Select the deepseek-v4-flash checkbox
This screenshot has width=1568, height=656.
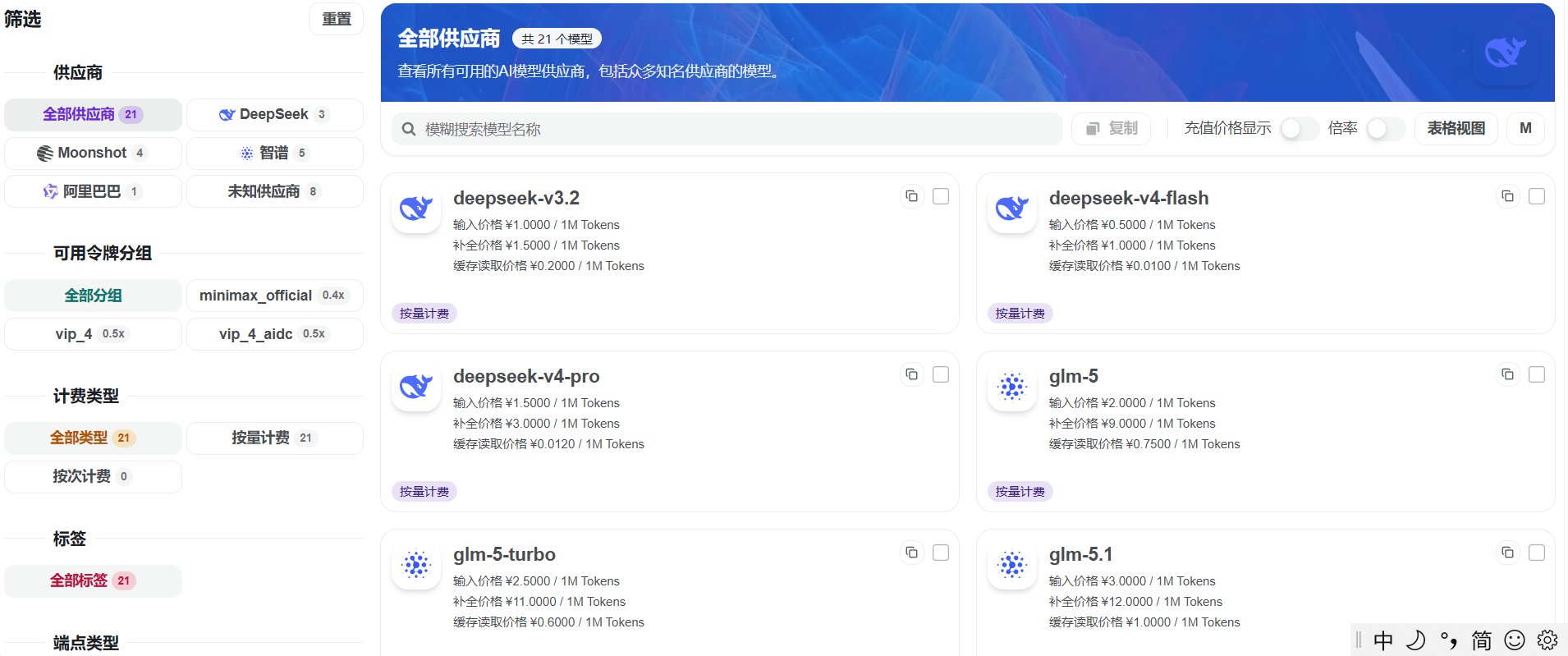tap(1537, 196)
